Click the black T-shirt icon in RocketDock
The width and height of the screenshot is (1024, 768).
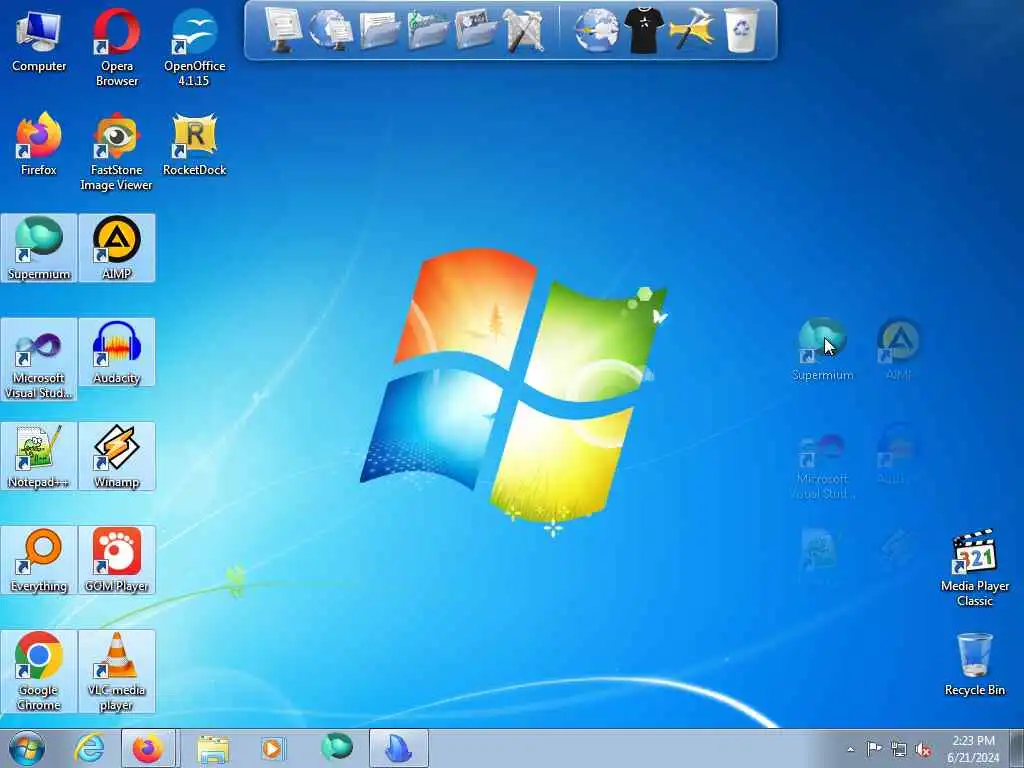[644, 30]
